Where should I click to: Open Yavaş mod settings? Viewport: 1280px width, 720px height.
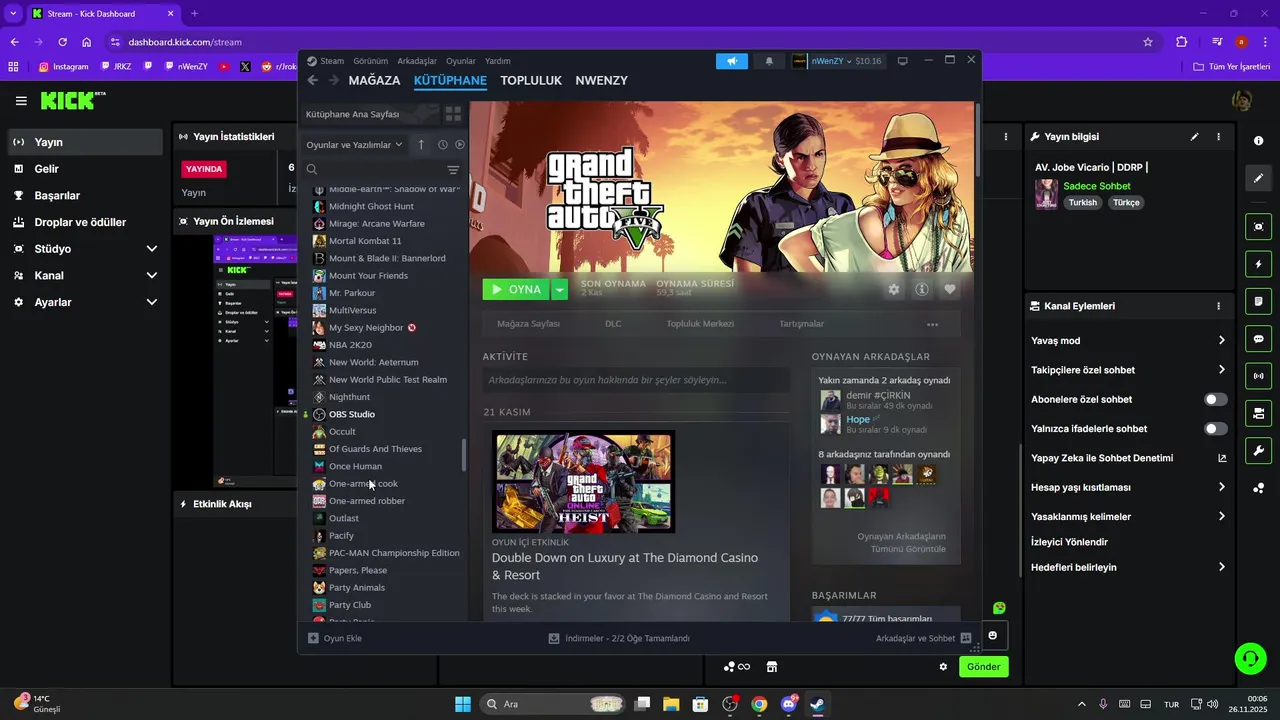click(1128, 341)
